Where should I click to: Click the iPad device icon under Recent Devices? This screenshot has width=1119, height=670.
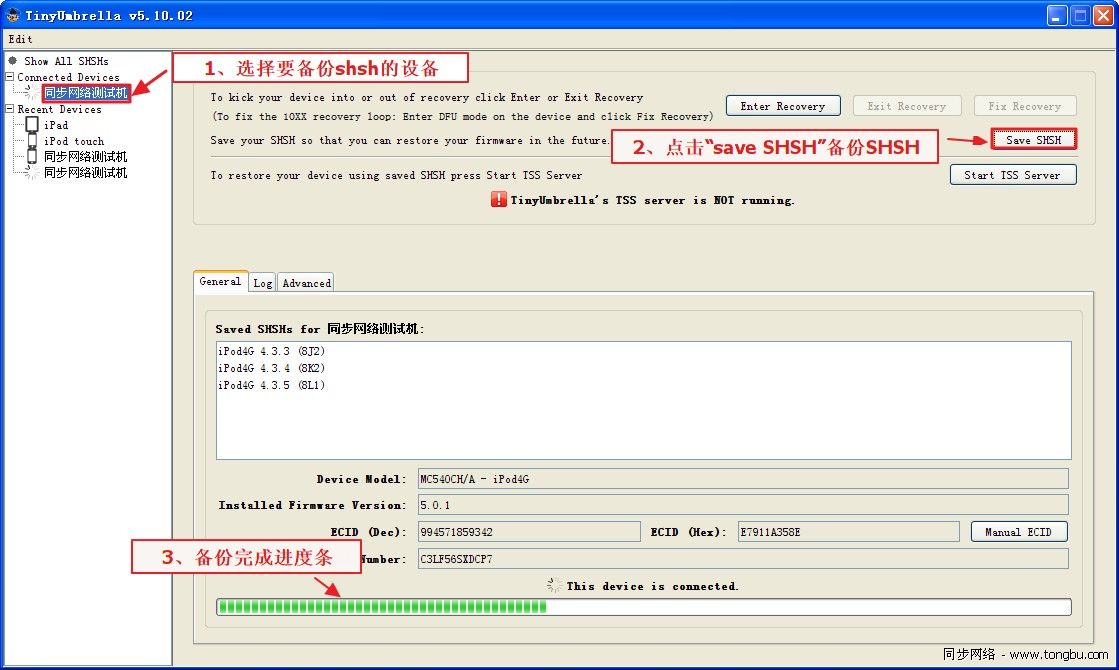click(32, 125)
